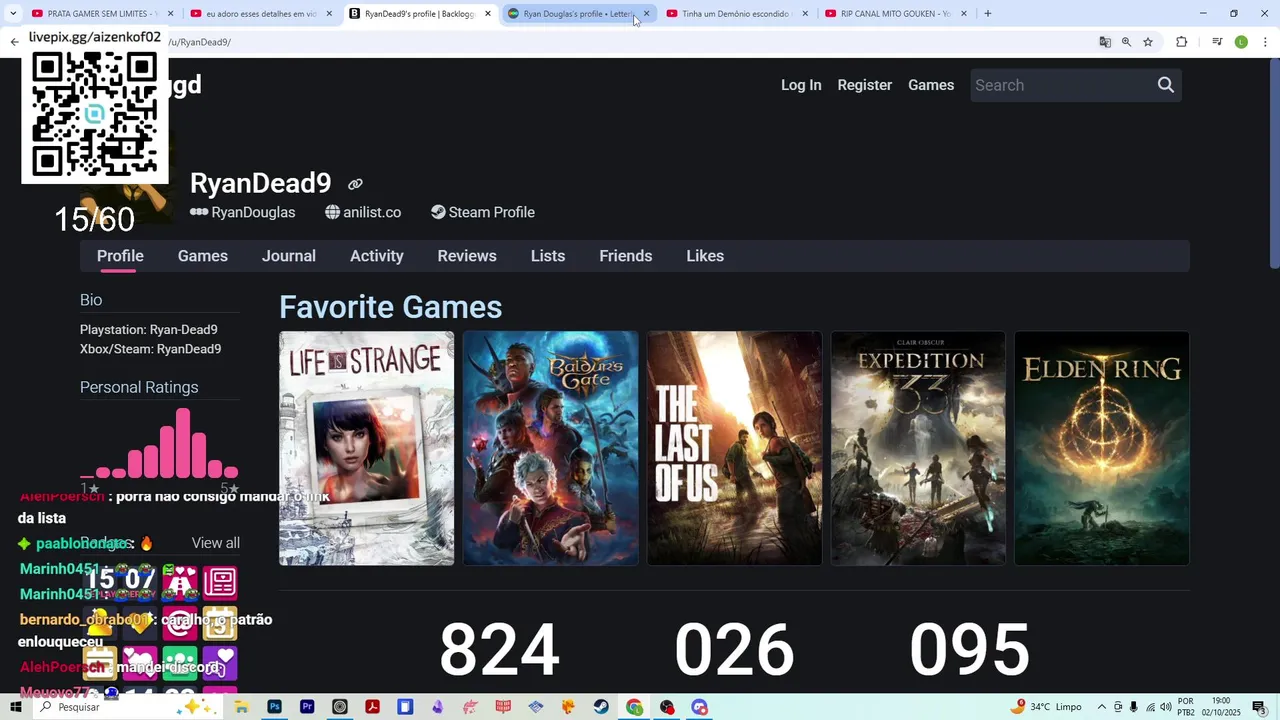Screen dimensions: 1280x720
Task: Open the Reviews tab
Action: [x=467, y=256]
